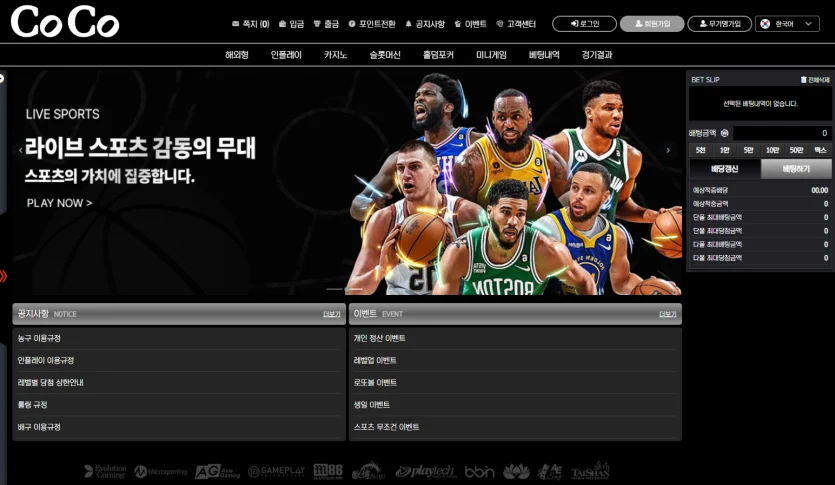
Task: Click the 공지사항 bell icon in header
Action: (408, 23)
